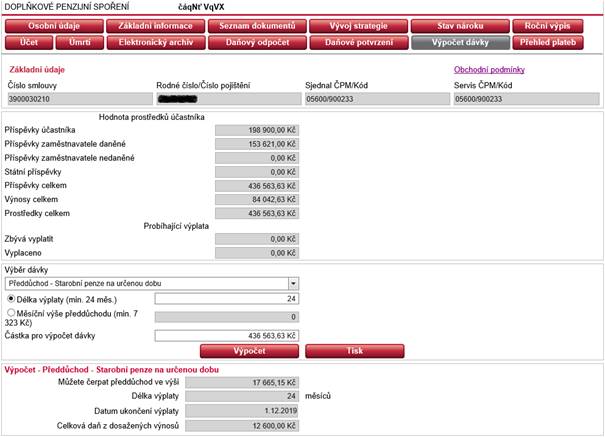The height and width of the screenshot is (437, 605).
Task: Open Elektronický archiv tab
Action: coord(155,43)
